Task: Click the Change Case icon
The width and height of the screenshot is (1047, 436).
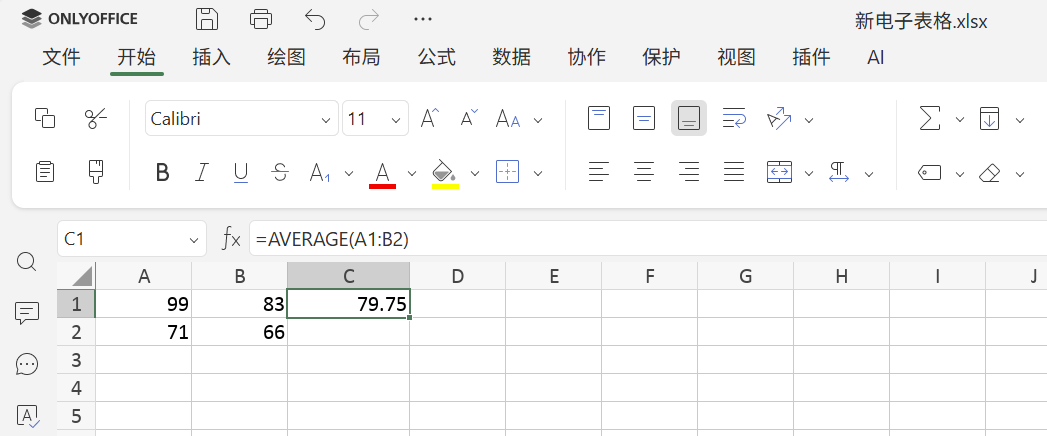Action: click(x=507, y=120)
